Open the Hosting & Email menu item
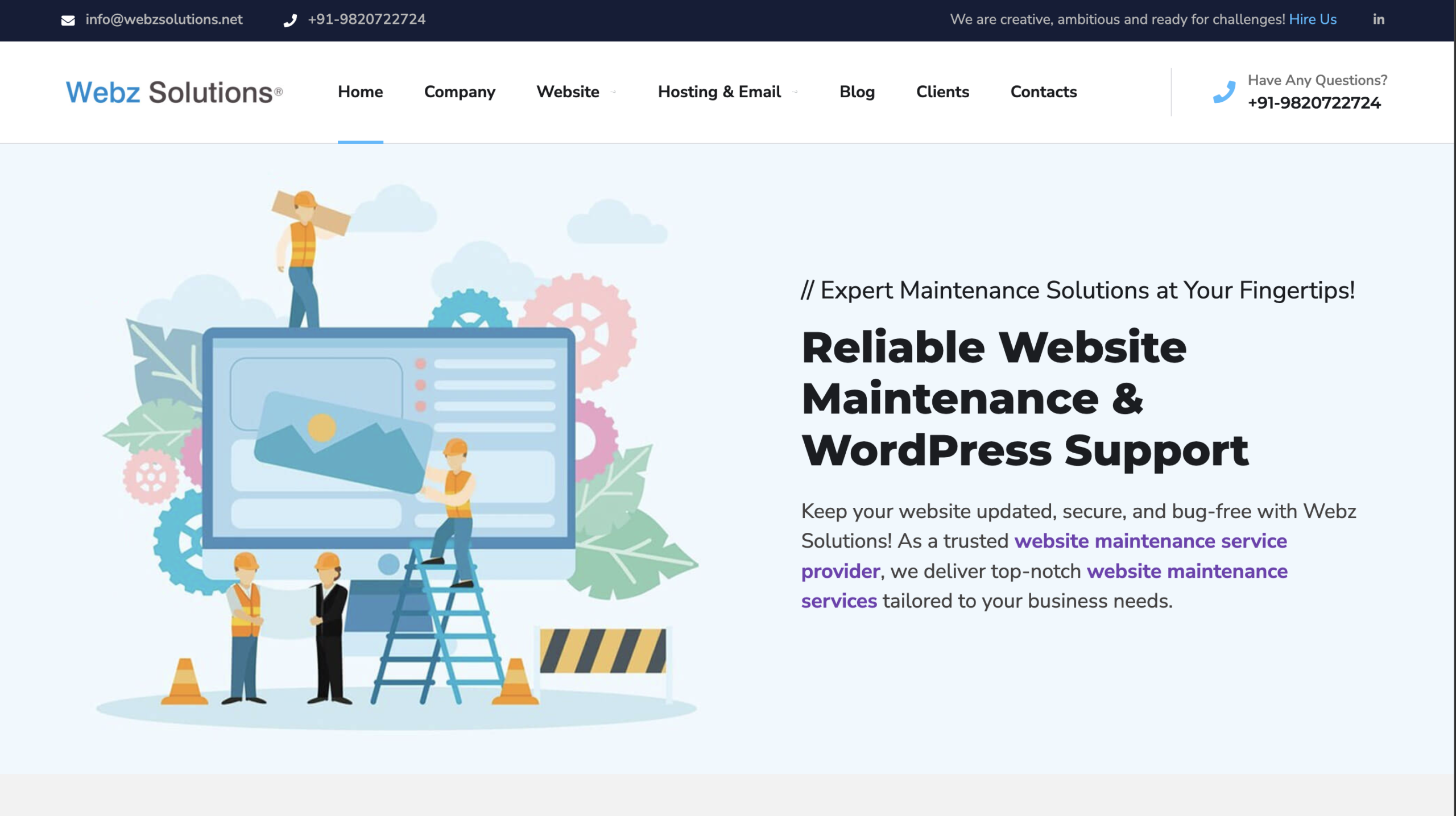 pyautogui.click(x=719, y=92)
